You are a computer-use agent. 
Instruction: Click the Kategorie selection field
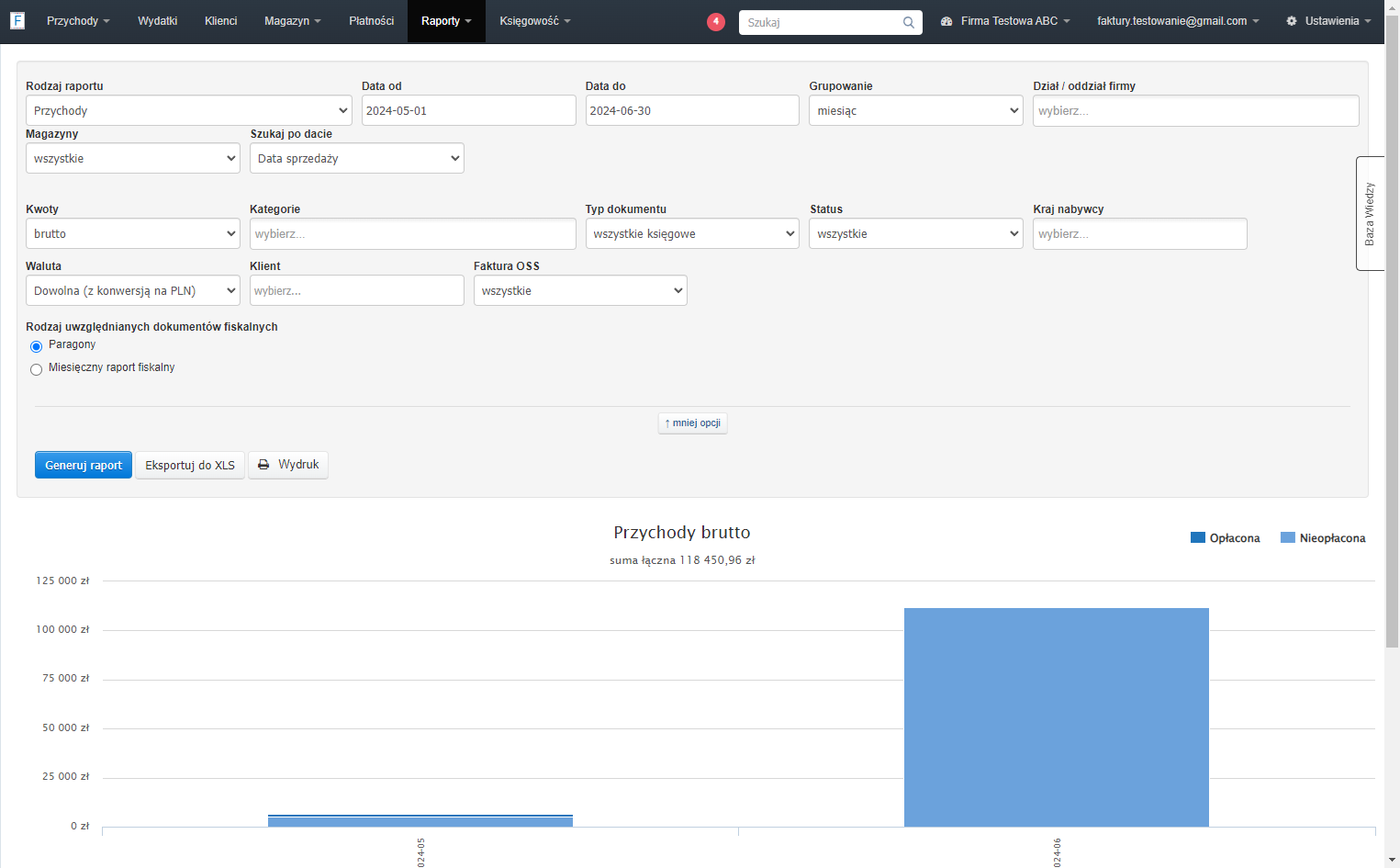point(413,233)
